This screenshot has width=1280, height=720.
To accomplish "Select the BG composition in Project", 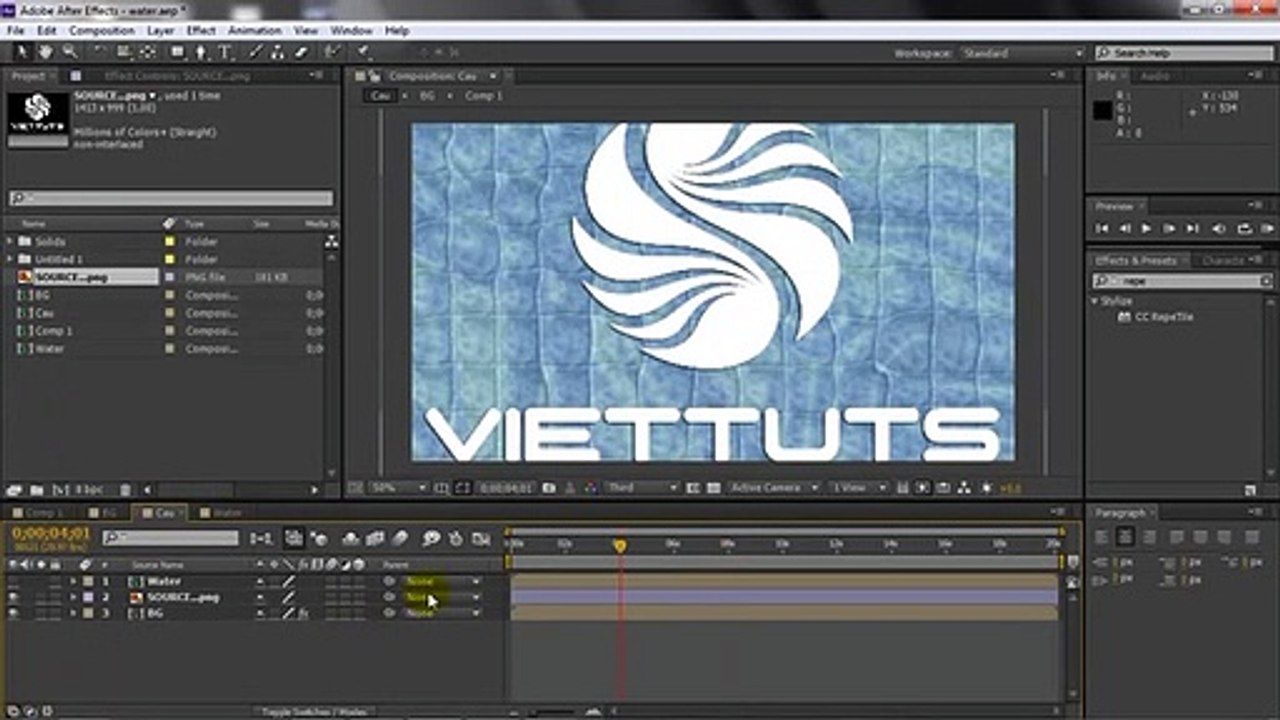I will (x=43, y=295).
